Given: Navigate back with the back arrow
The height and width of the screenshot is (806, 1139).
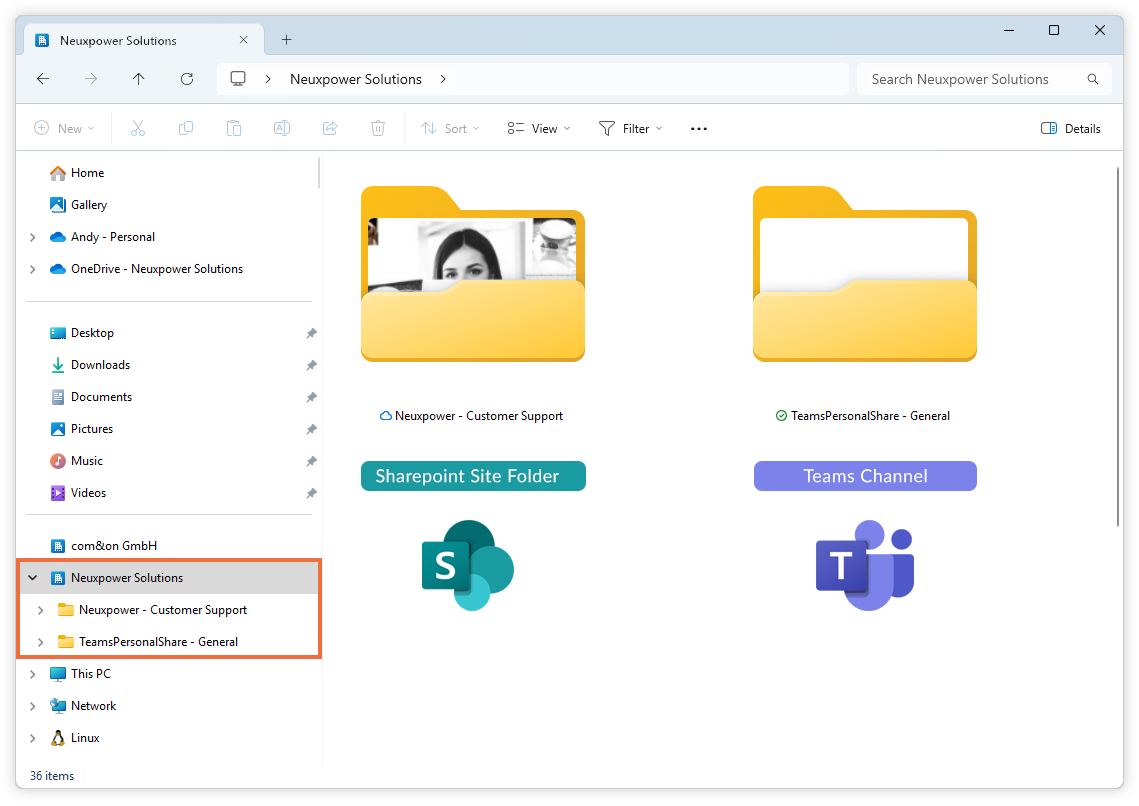Looking at the screenshot, I should 42,78.
